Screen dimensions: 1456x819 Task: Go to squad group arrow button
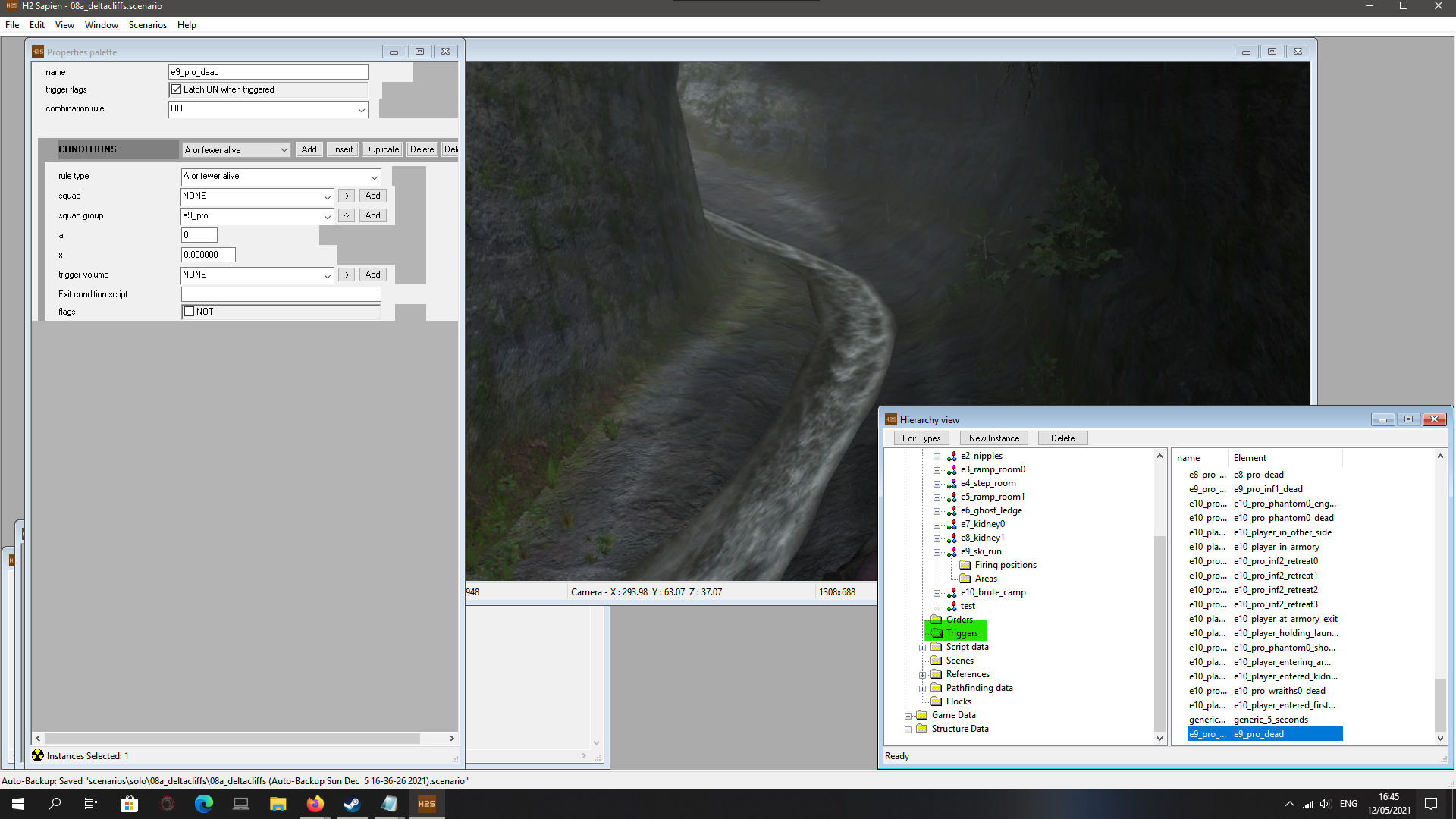346,215
